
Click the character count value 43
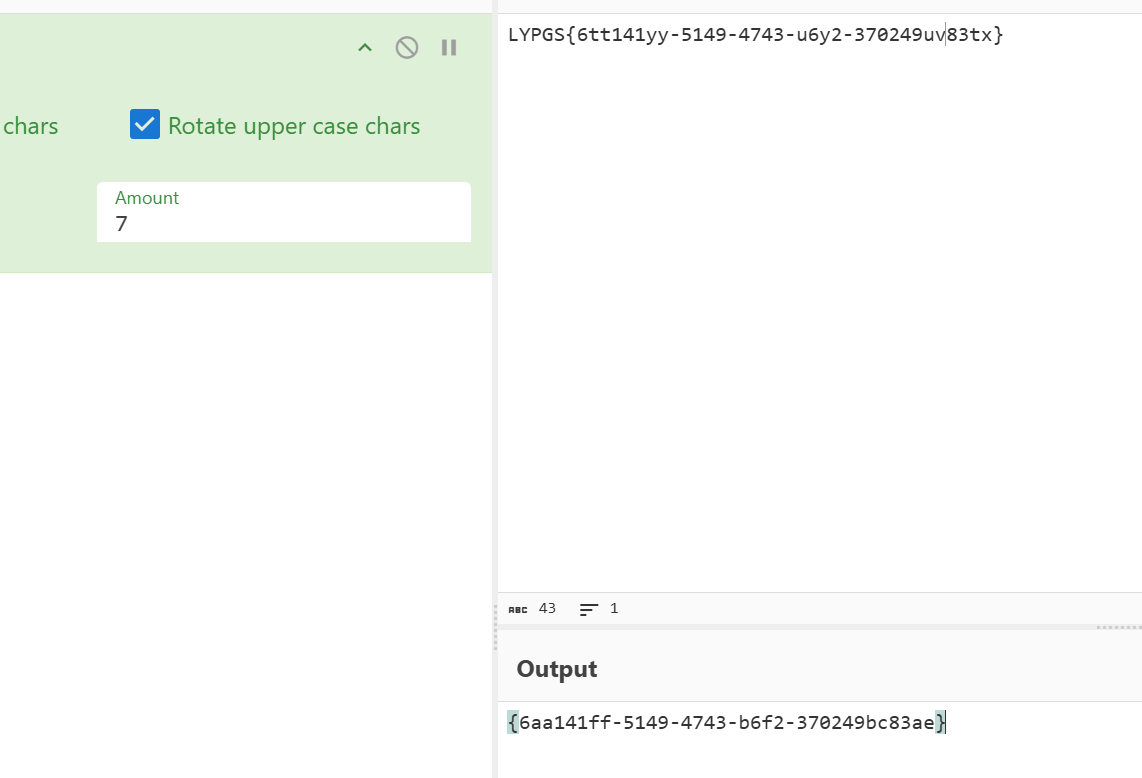point(547,608)
